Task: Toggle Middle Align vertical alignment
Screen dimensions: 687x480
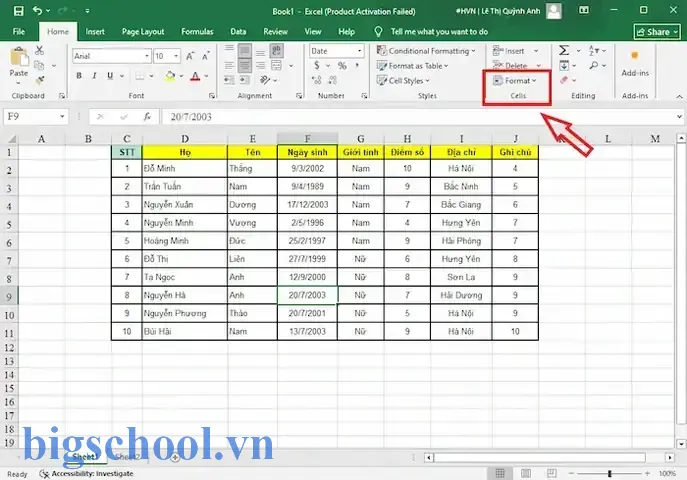Action: [244, 50]
